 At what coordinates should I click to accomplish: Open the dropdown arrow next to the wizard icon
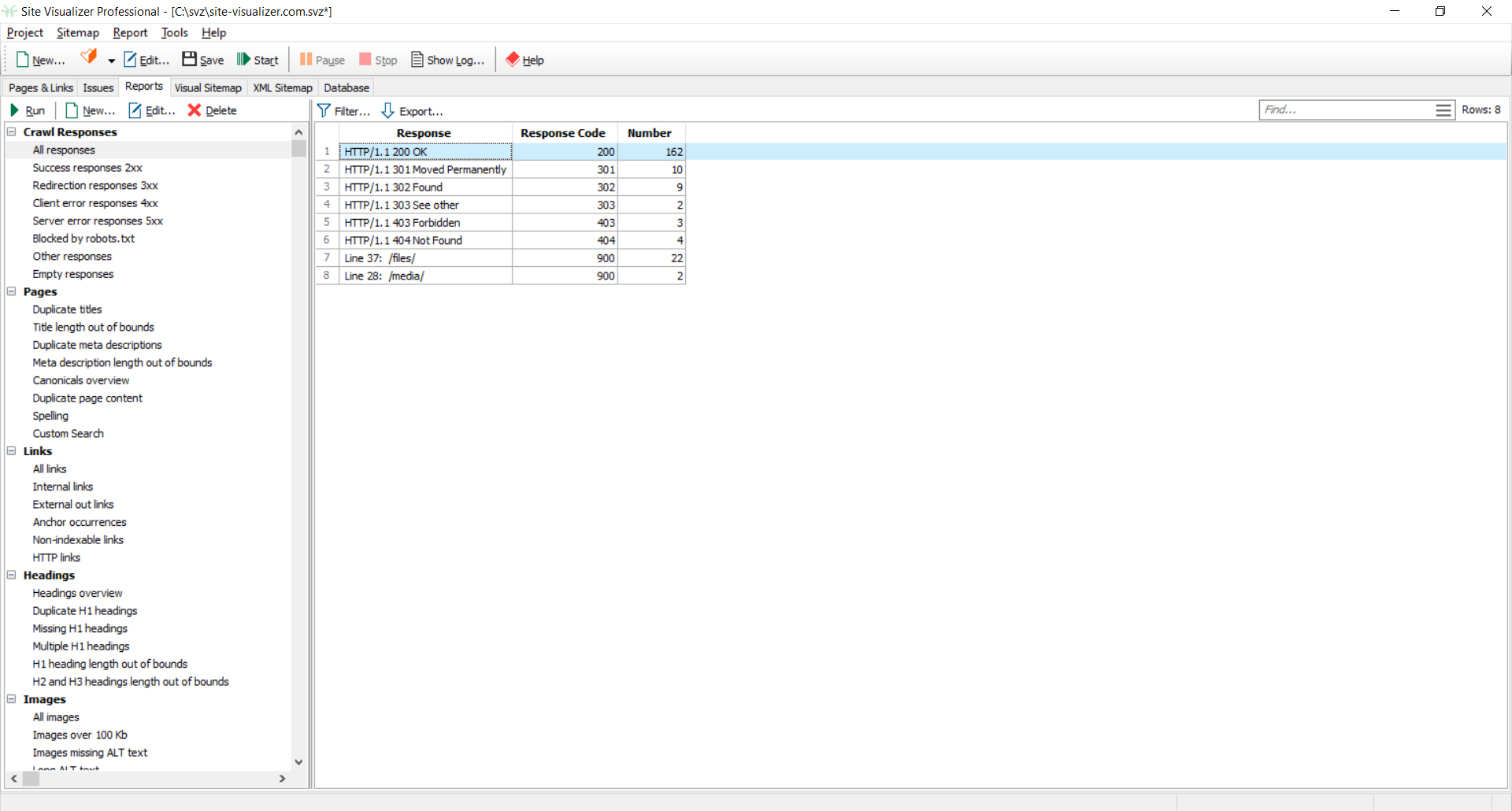111,61
